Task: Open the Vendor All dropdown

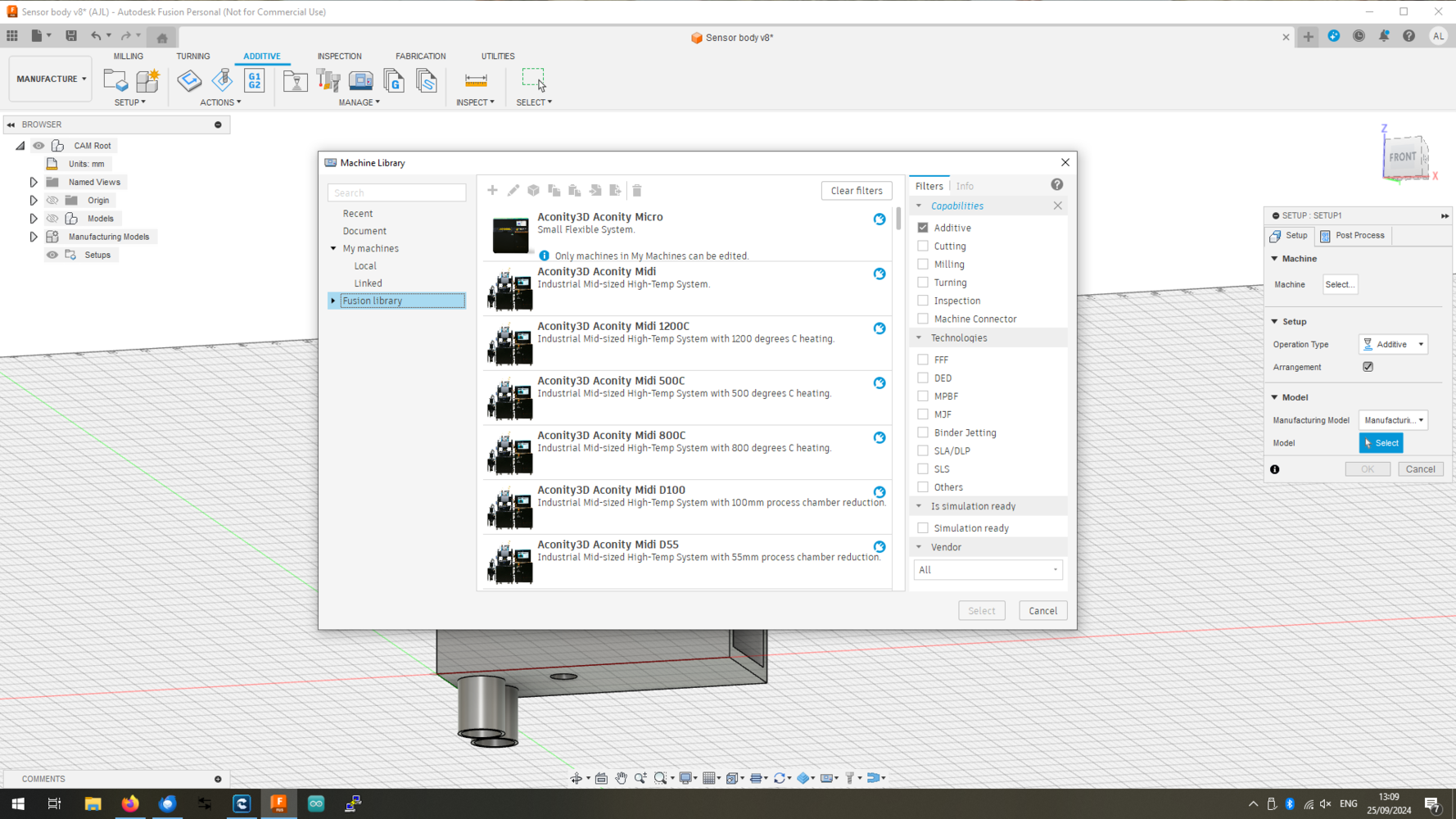Action: [988, 569]
